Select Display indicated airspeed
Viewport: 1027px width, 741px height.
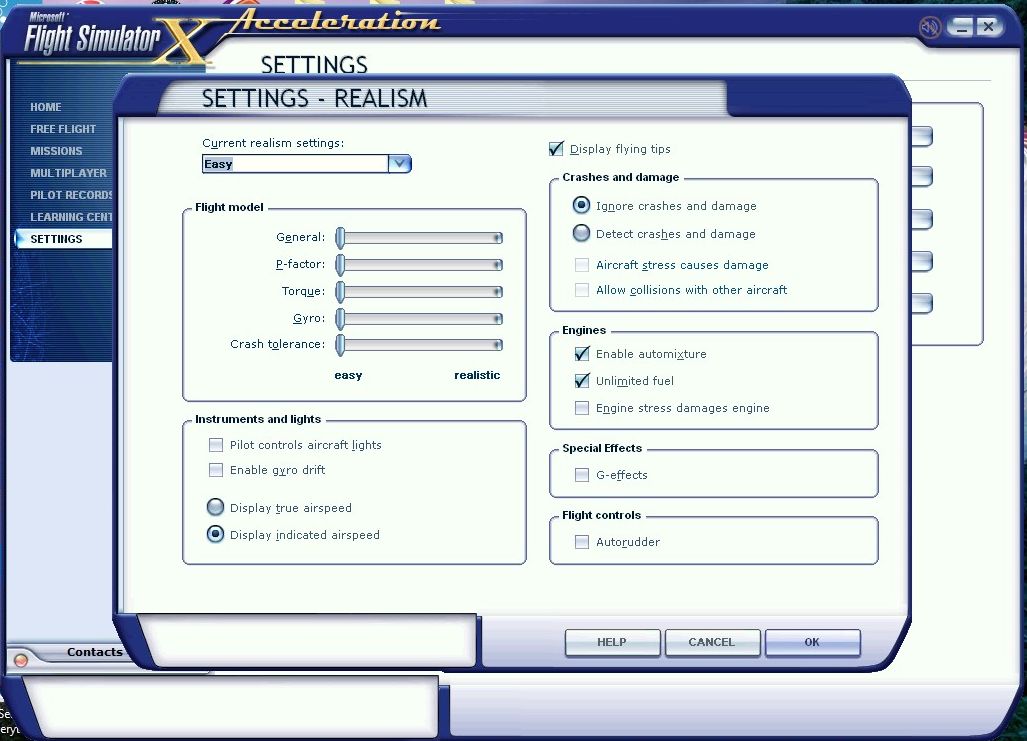pos(215,534)
